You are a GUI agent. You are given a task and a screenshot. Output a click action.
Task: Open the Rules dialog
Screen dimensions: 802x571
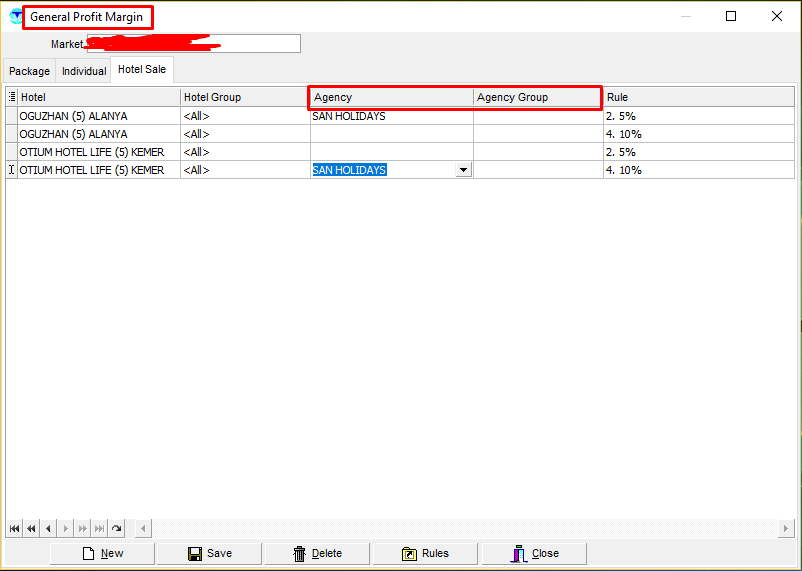pyautogui.click(x=425, y=553)
